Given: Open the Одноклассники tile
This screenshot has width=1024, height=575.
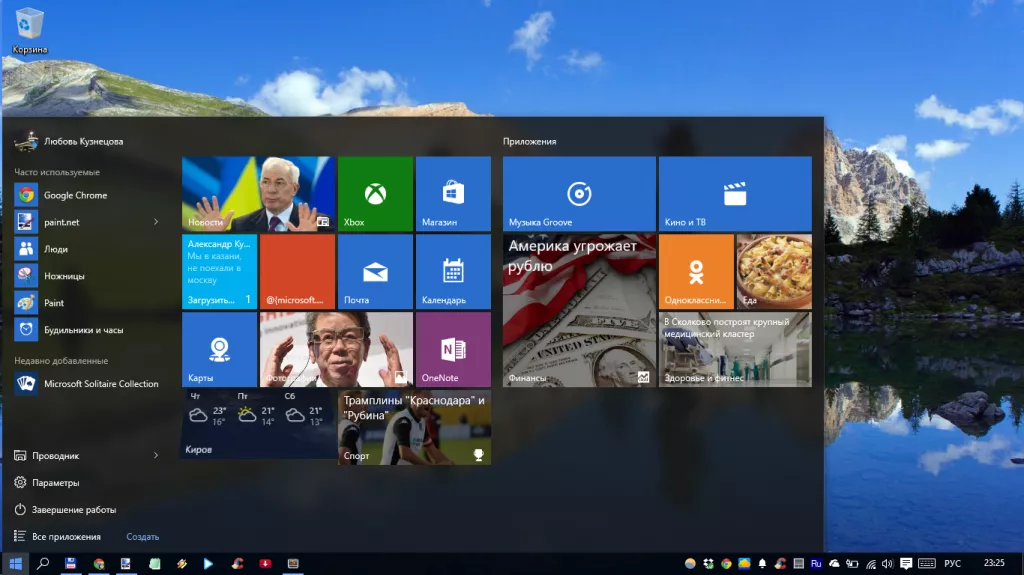Looking at the screenshot, I should (696, 271).
